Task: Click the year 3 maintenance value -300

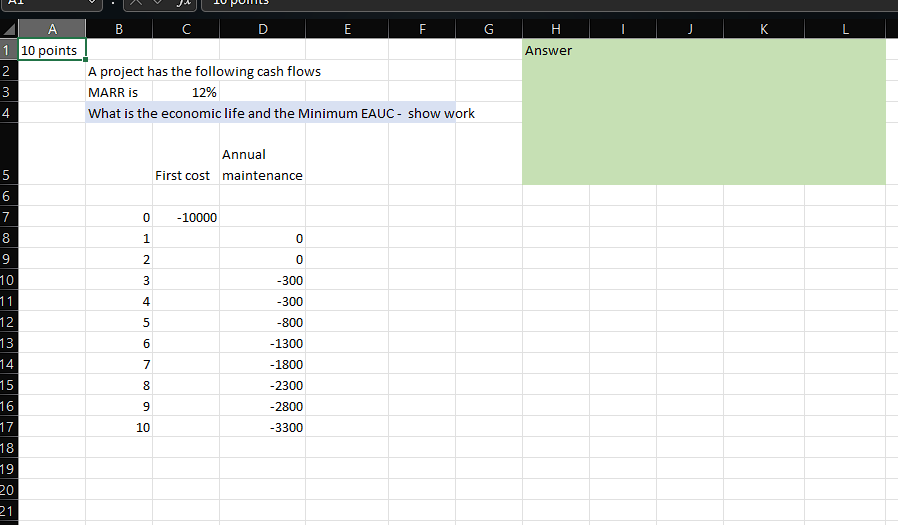Action: 263,280
